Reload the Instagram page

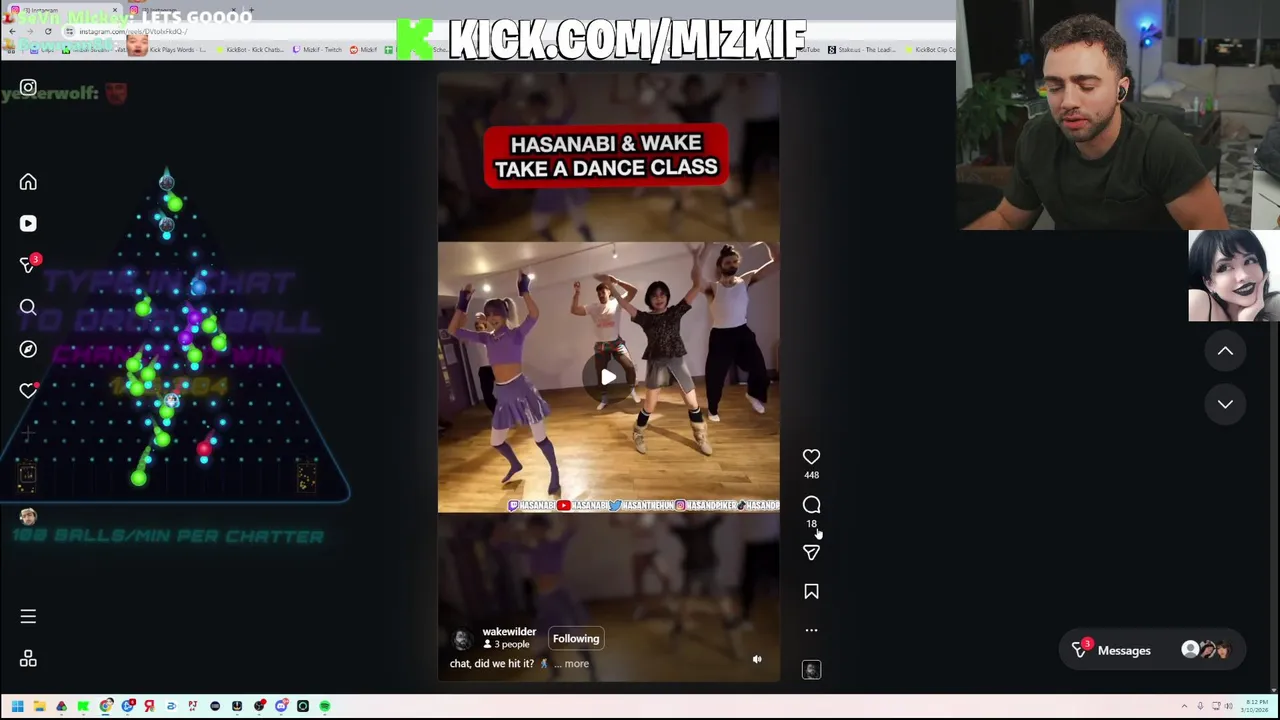click(47, 31)
